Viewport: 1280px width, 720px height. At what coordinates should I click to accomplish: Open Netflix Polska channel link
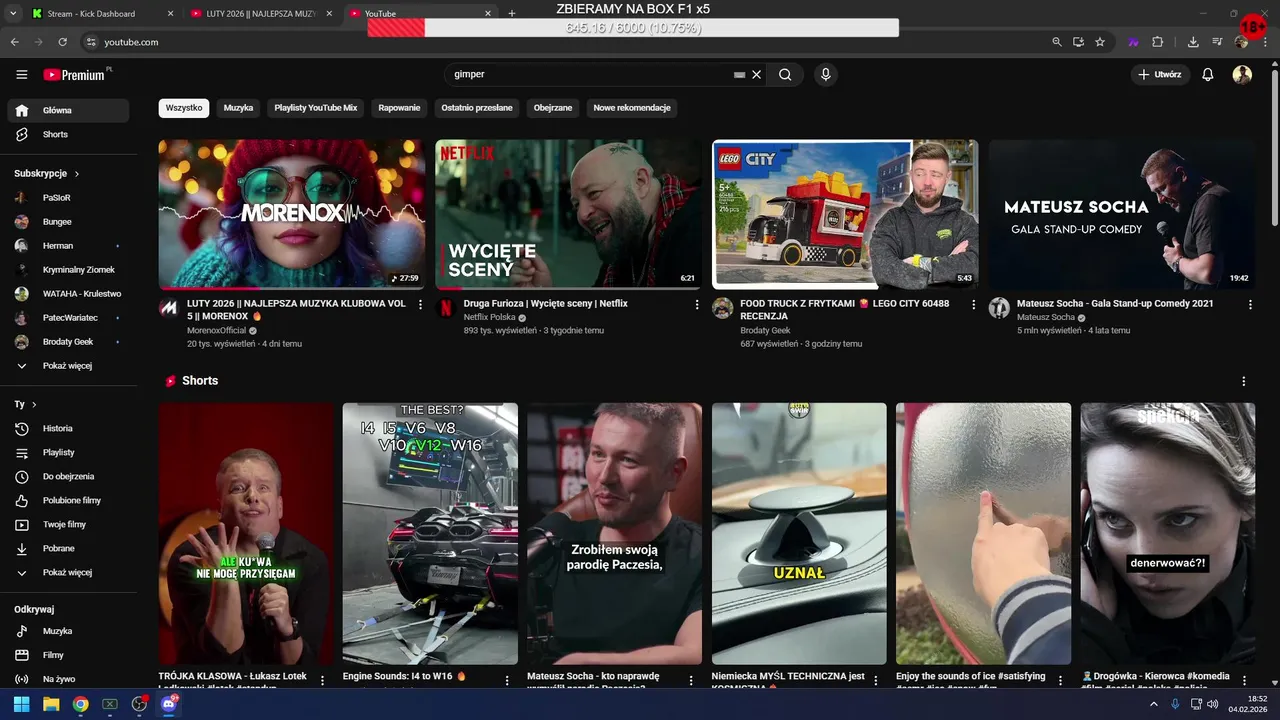click(x=489, y=317)
